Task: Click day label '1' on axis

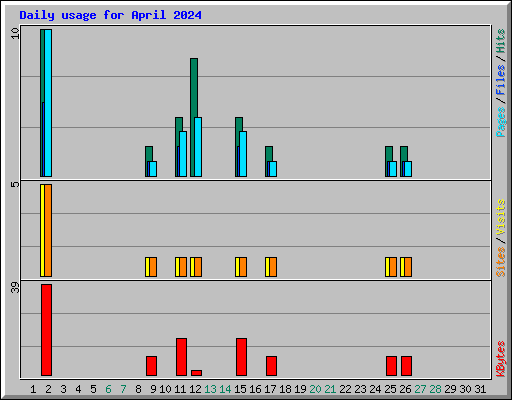Action: tap(33, 389)
